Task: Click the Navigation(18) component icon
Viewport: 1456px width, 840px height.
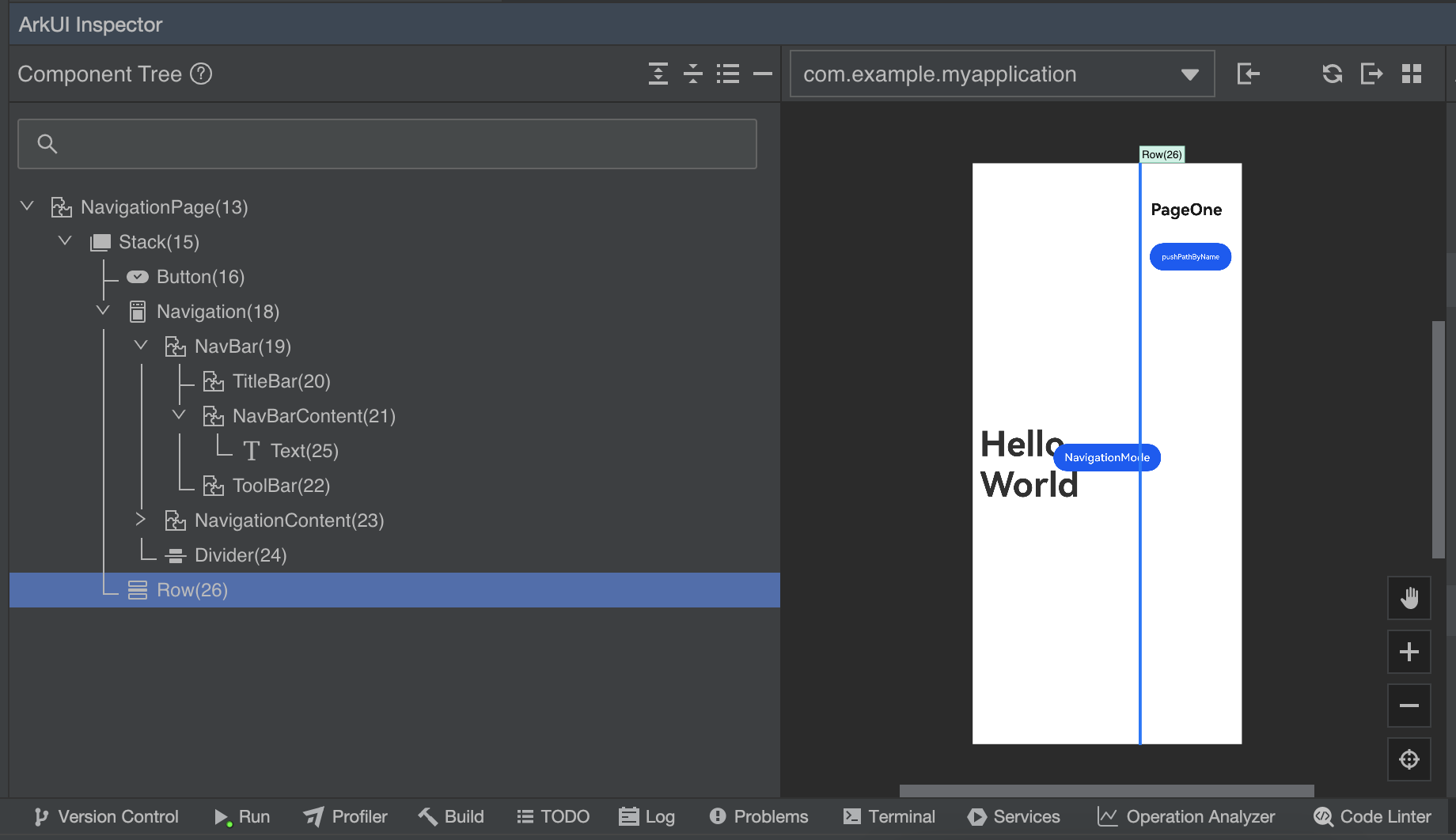Action: [x=138, y=312]
